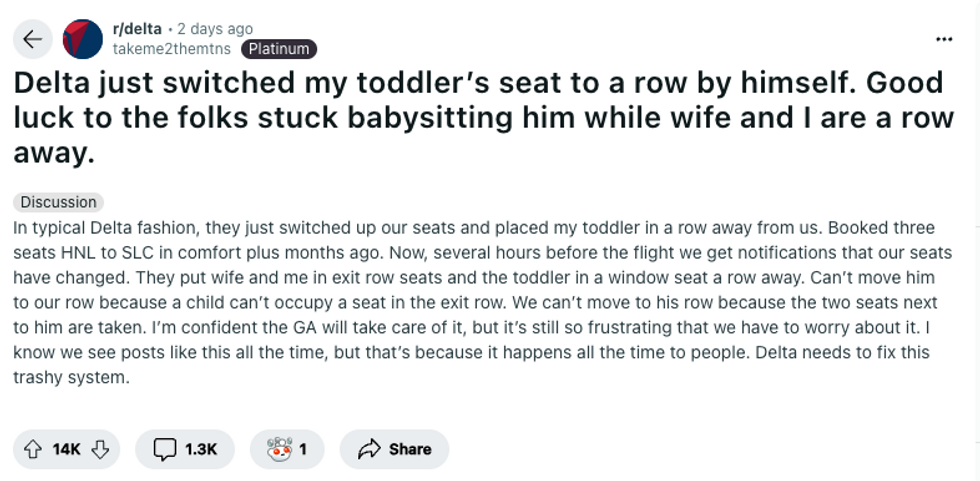Go to the r/delta subreddit link

137,29
